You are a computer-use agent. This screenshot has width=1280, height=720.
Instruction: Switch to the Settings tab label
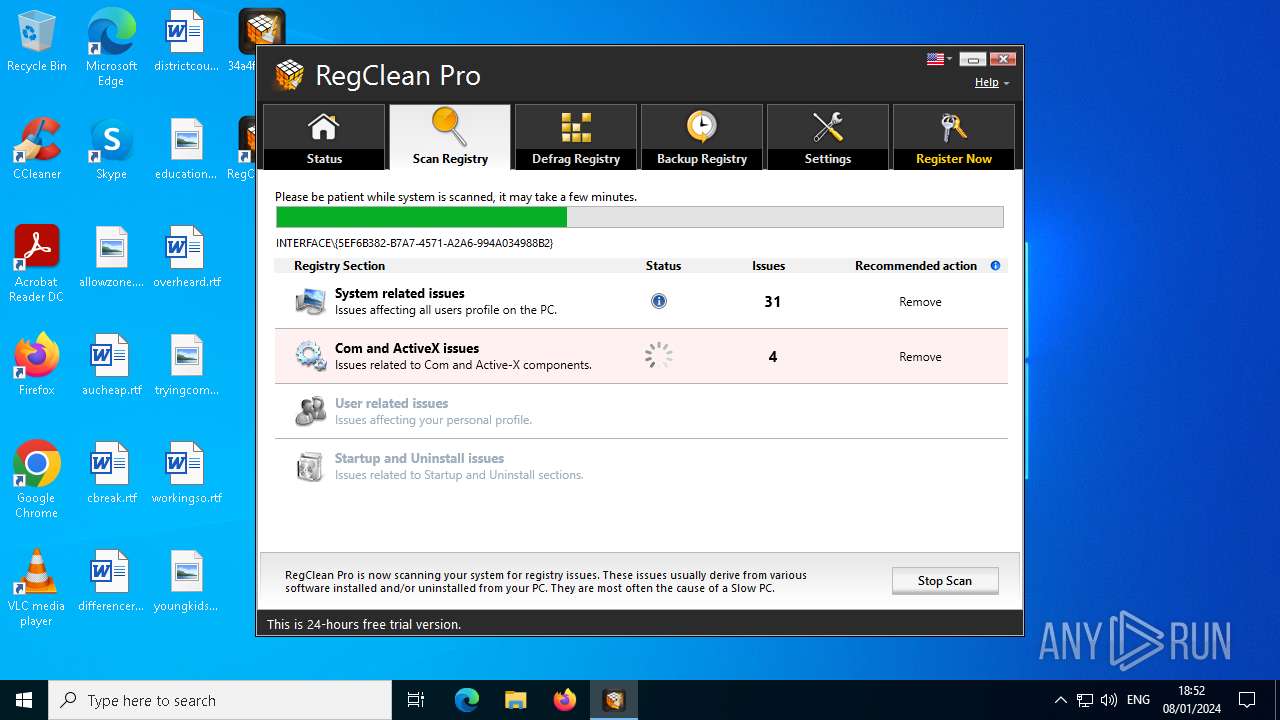pyautogui.click(x=828, y=159)
